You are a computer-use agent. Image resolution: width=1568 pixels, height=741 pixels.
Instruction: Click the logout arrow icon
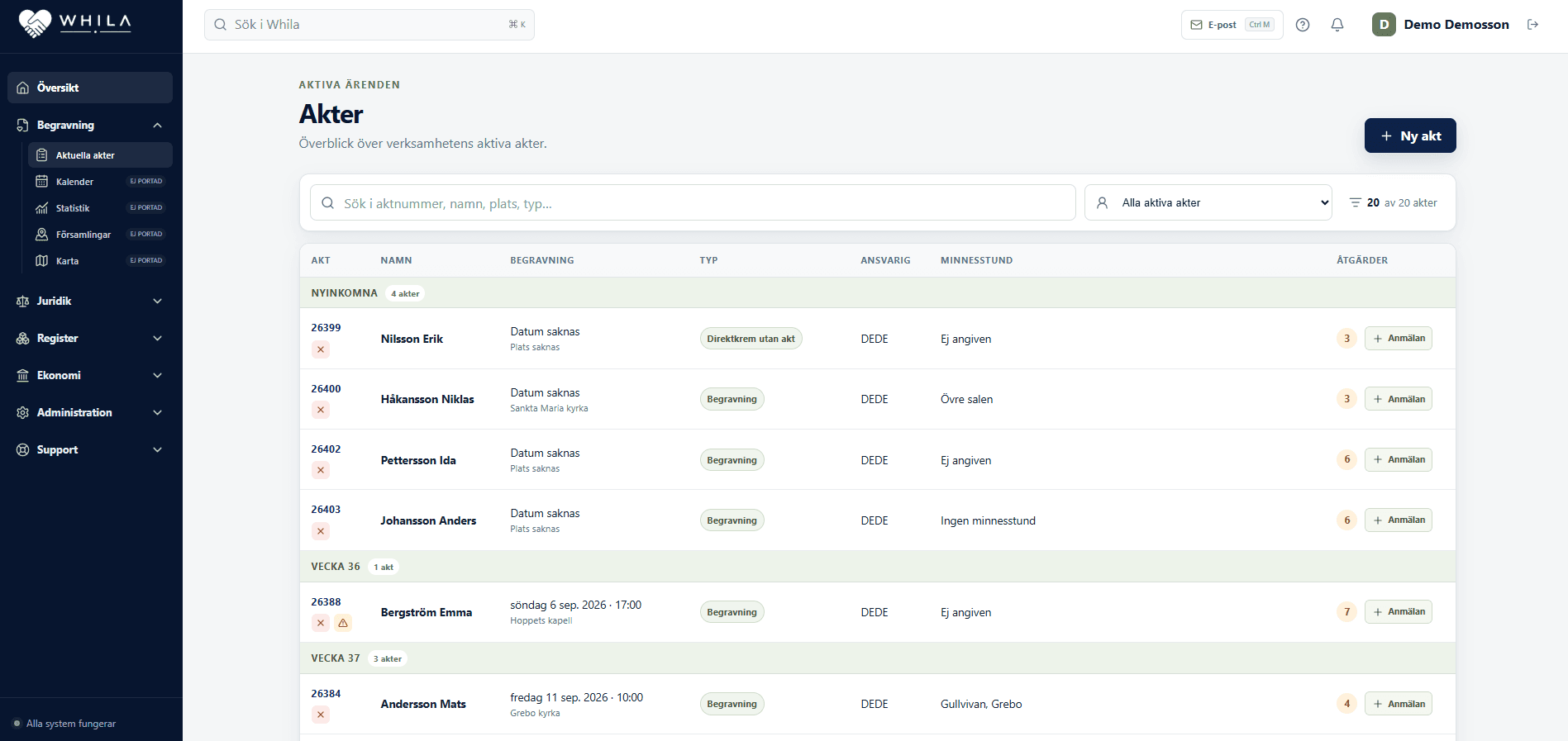coord(1532,25)
